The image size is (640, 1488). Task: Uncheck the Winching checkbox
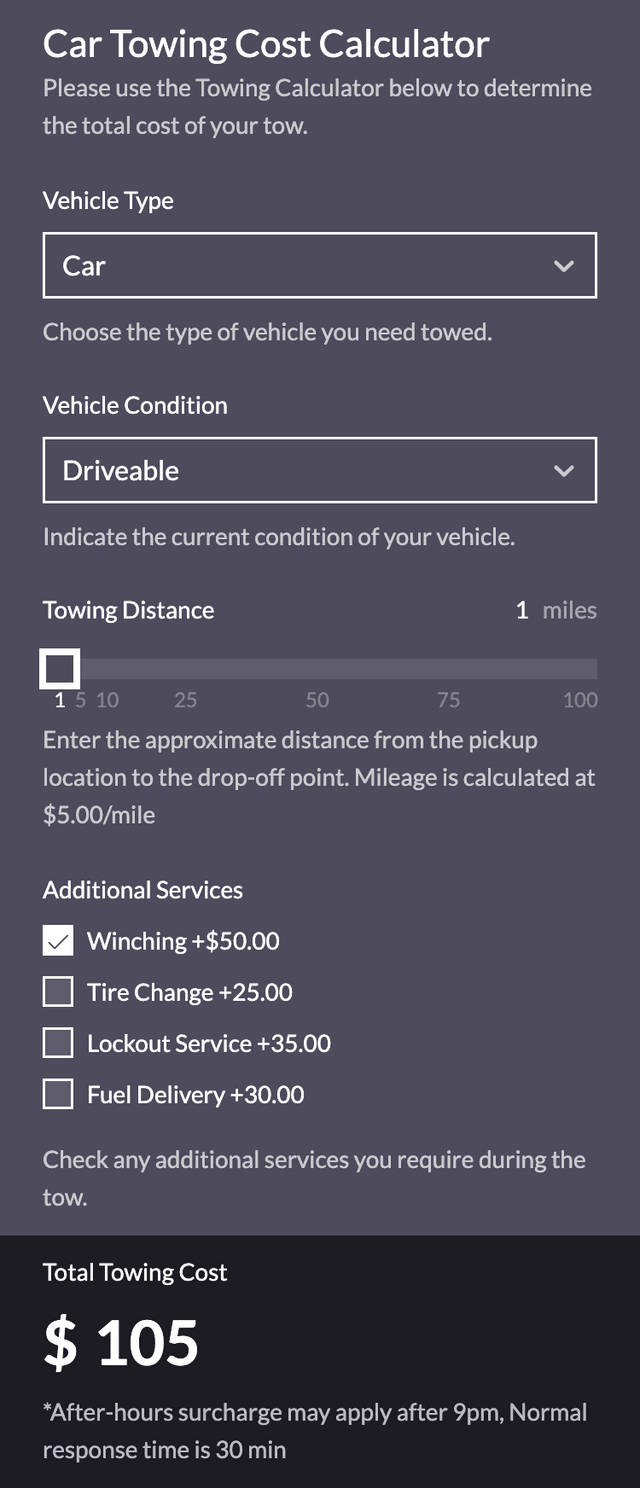58,941
